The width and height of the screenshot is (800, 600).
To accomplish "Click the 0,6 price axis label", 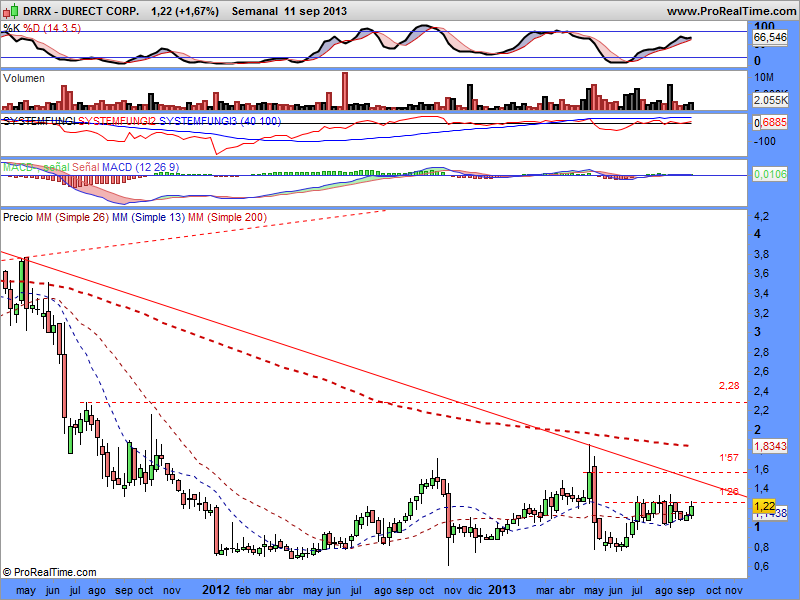I will pyautogui.click(x=761, y=566).
